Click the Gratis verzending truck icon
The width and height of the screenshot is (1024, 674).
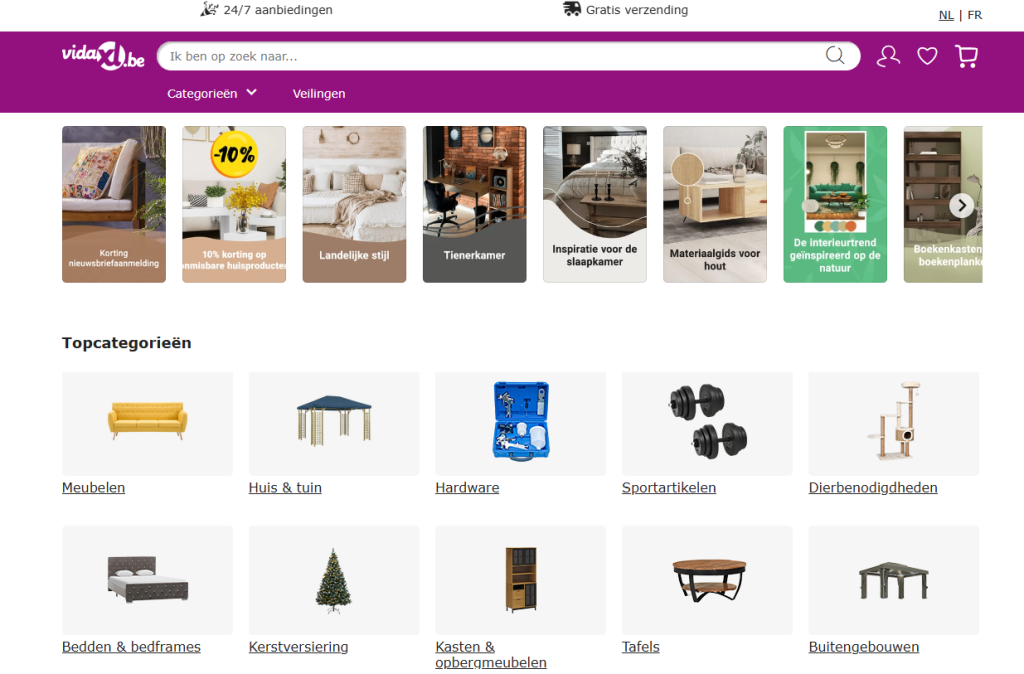572,9
